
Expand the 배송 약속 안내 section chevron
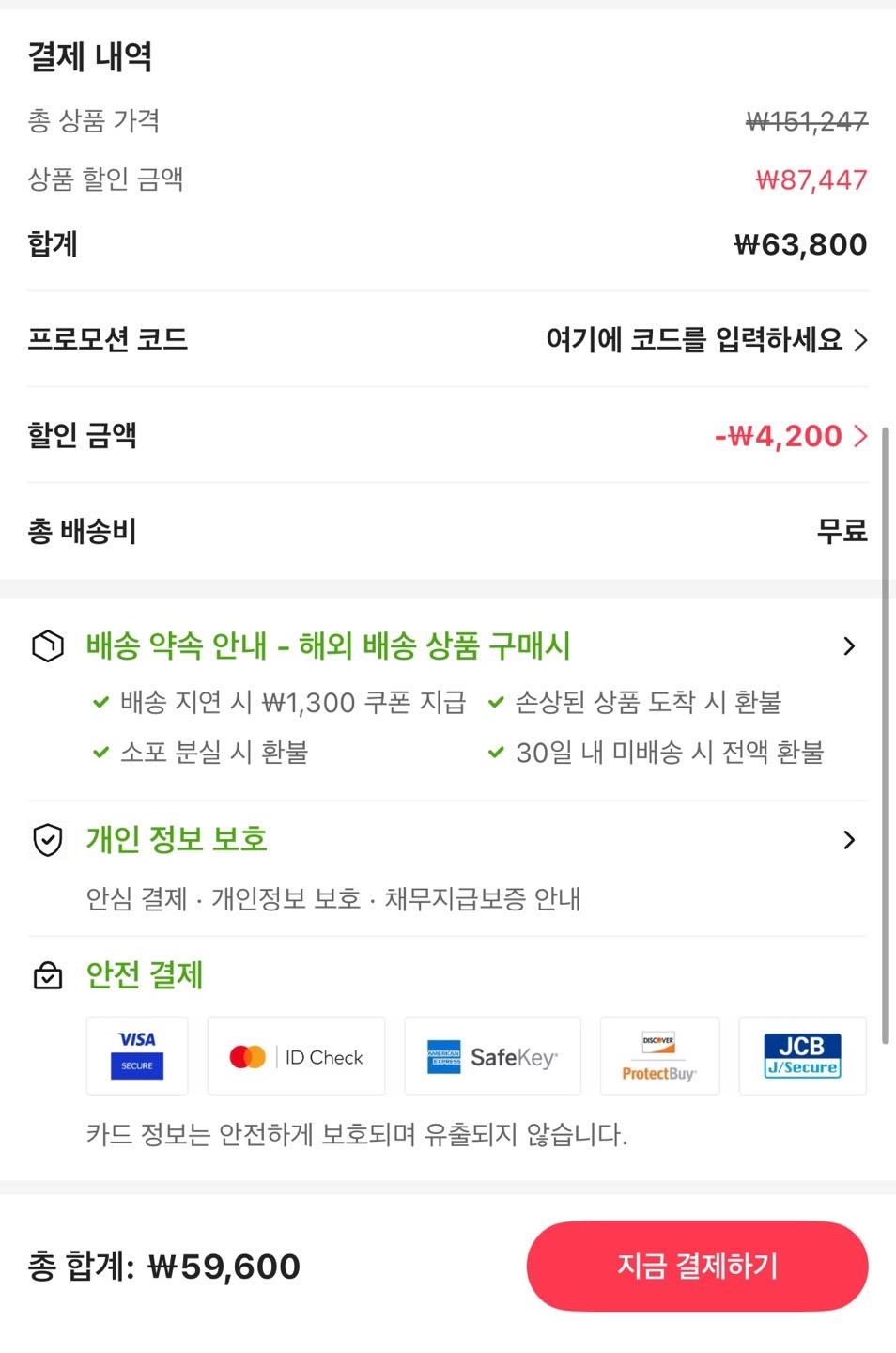coord(849,645)
